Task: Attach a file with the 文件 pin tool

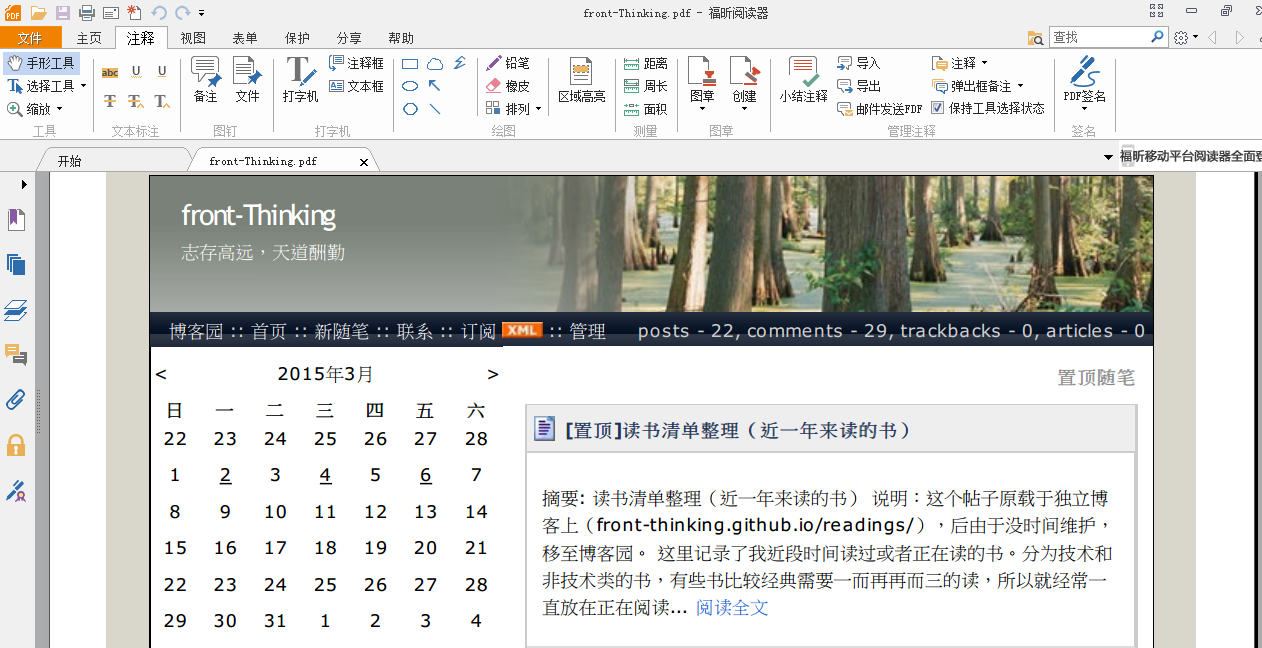Action: click(x=247, y=80)
